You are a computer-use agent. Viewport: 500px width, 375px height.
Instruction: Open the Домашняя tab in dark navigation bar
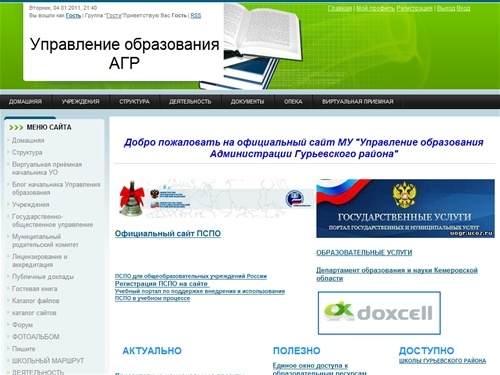25,102
